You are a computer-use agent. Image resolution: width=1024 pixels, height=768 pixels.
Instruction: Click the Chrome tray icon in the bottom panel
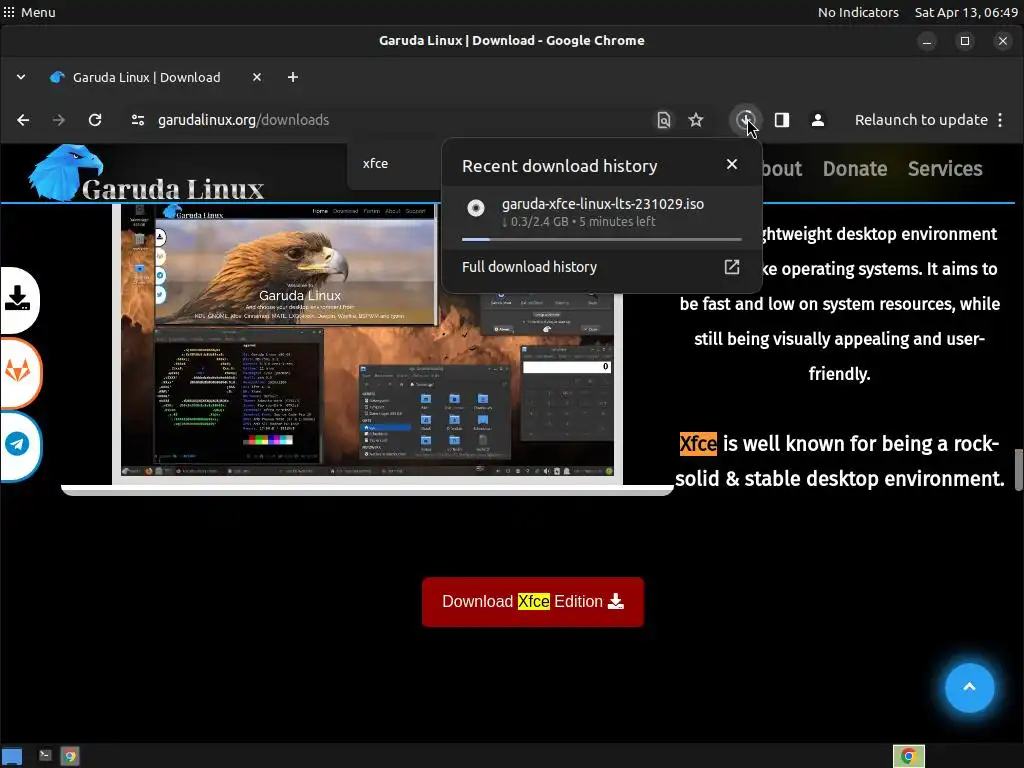point(908,756)
